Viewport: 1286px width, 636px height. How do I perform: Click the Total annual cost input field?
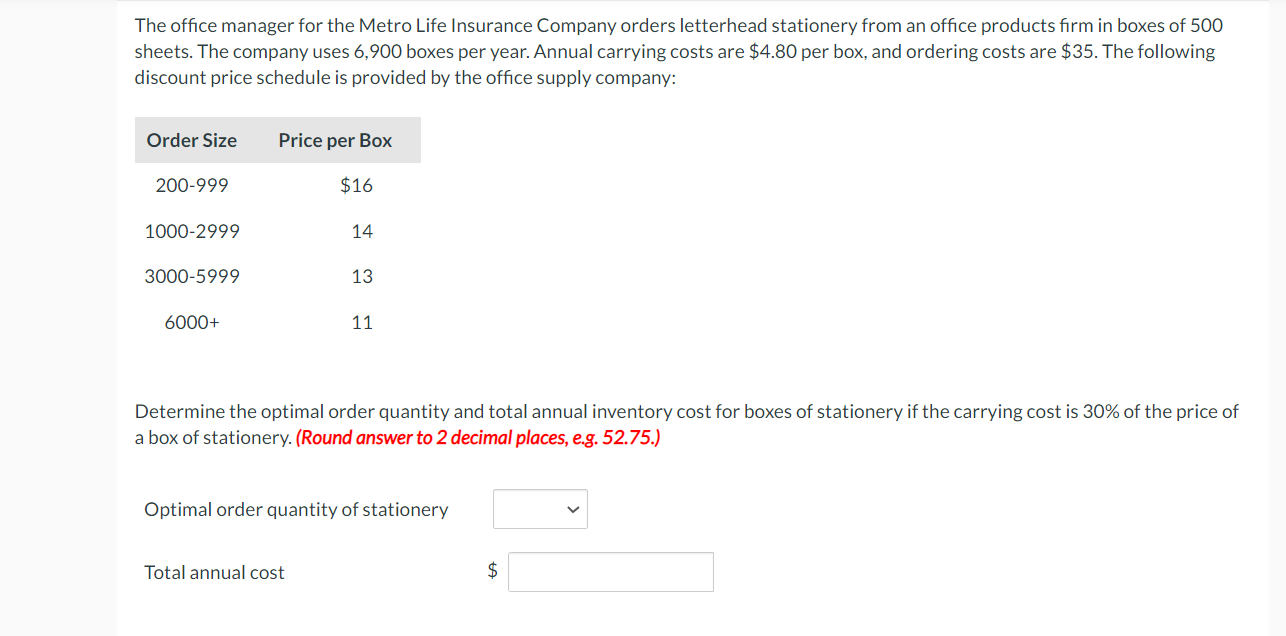pos(610,572)
